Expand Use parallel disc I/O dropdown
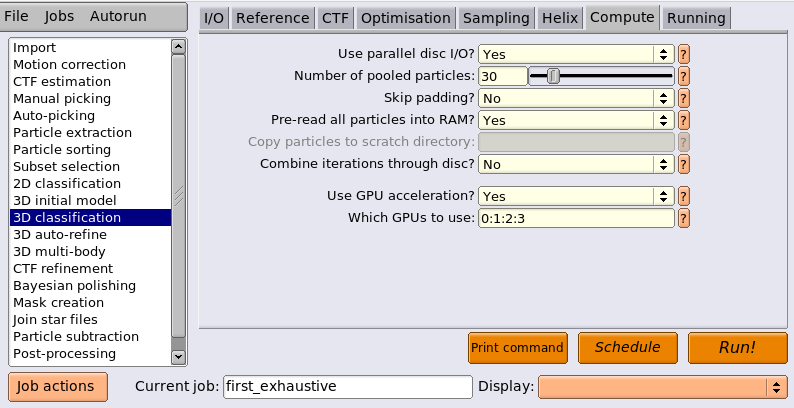The image size is (794, 408). (x=576, y=54)
